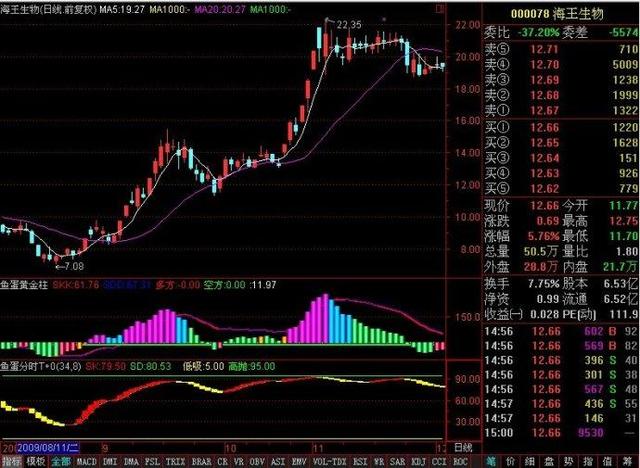Switch to the 指标 indicator tab

12,461
